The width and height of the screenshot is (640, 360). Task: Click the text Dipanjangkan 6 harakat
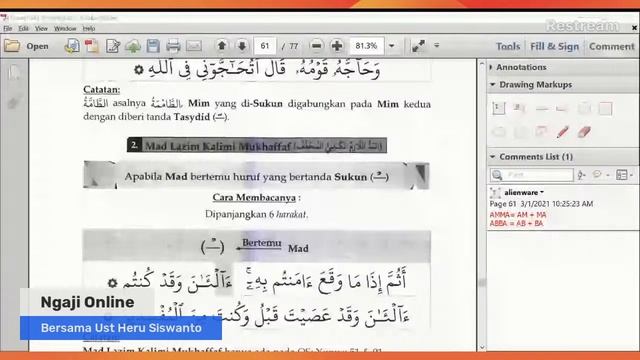(256, 214)
